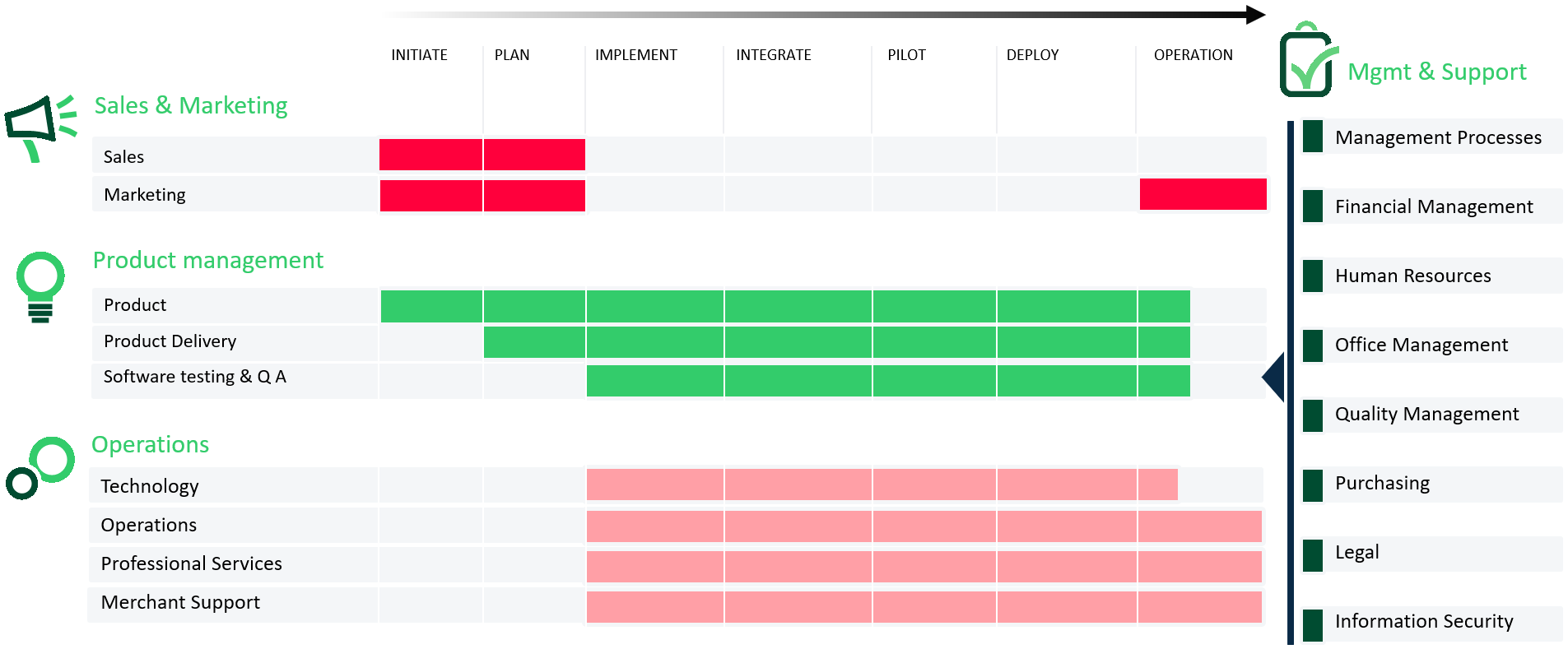
Task: Click the circles Operations icon
Action: pyautogui.click(x=40, y=466)
